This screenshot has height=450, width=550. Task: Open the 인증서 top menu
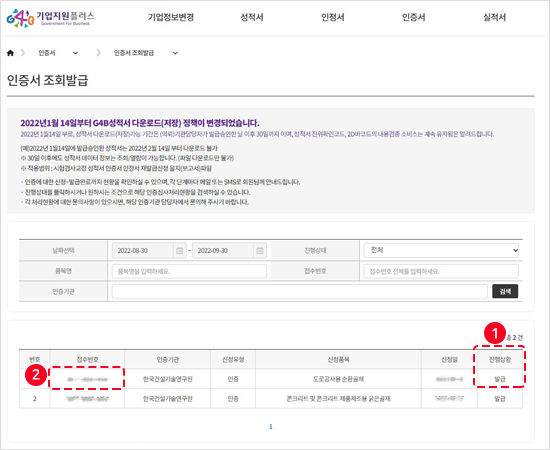coord(414,17)
